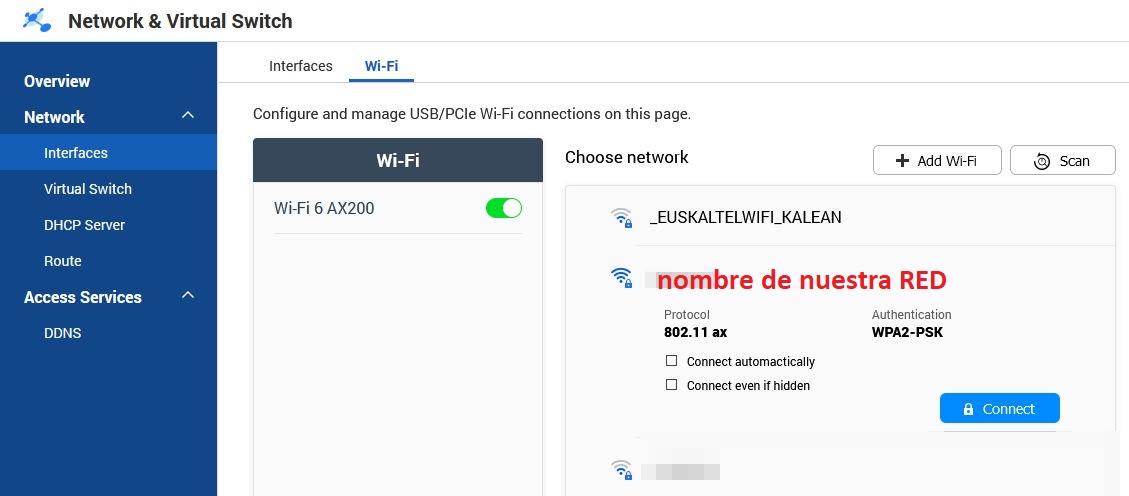The width and height of the screenshot is (1129, 496).
Task: Click the _EUSKALTELWIFI_KALEAN Wi-Fi signal icon
Action: tap(622, 217)
